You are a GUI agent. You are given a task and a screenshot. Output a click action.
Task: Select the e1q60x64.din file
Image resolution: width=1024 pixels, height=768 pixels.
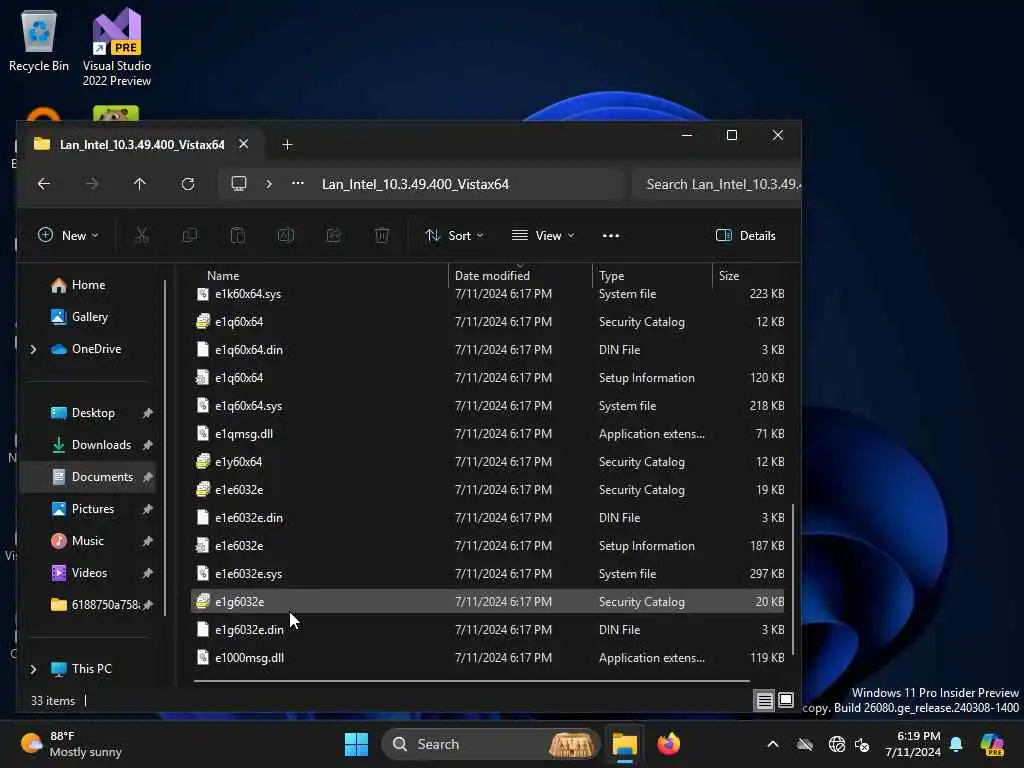click(249, 350)
